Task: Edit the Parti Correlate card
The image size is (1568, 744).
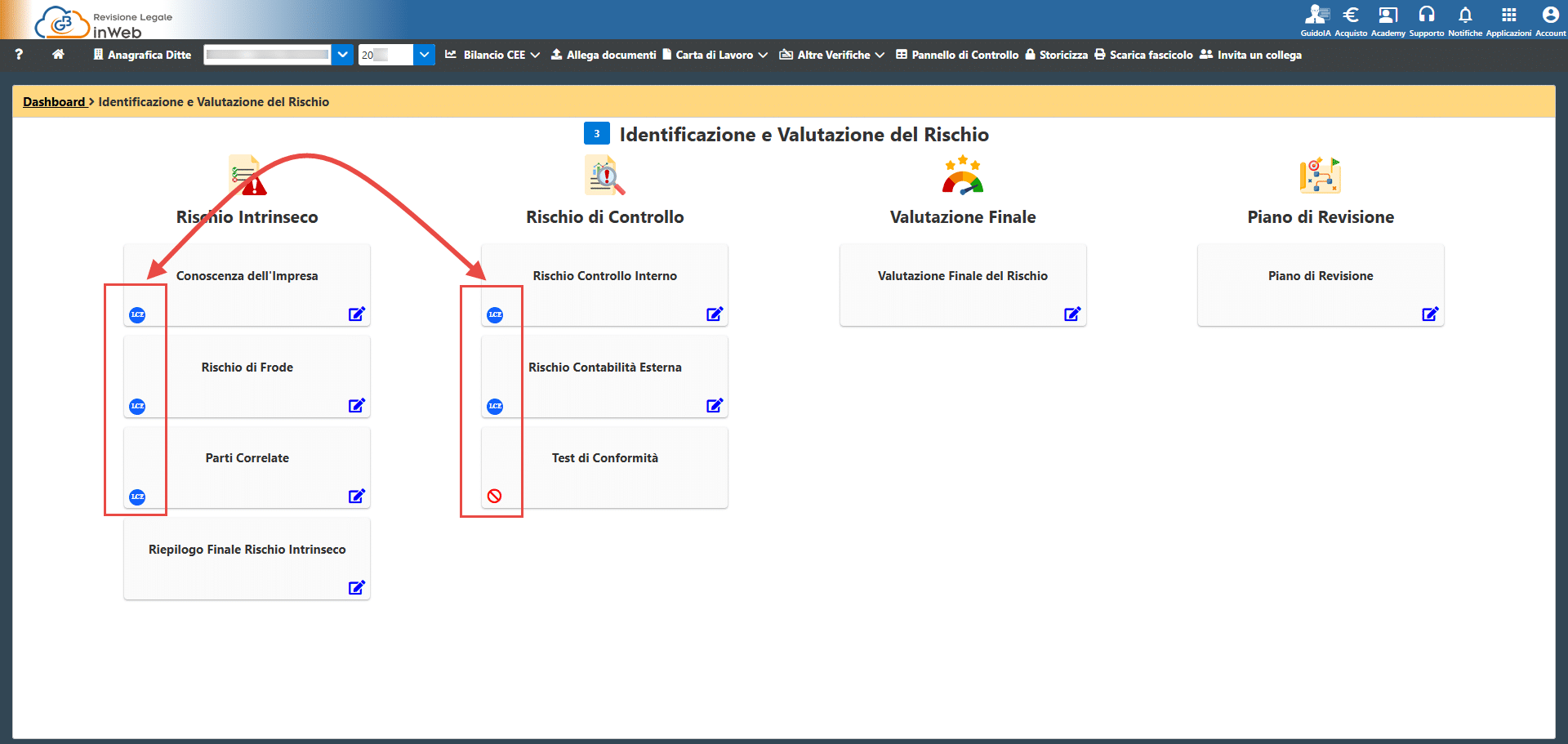Action: pos(357,497)
